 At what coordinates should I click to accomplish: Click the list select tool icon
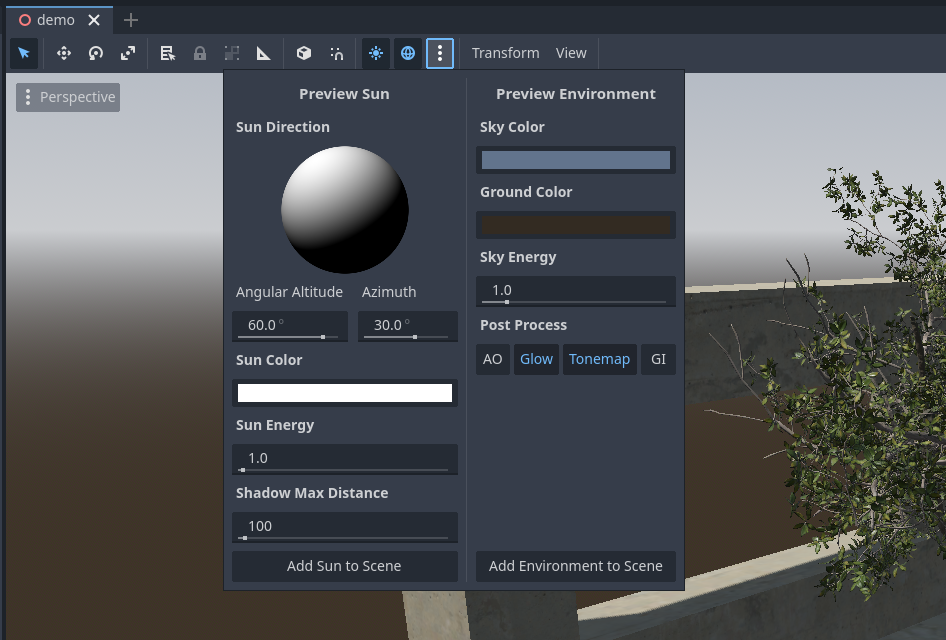click(x=168, y=53)
